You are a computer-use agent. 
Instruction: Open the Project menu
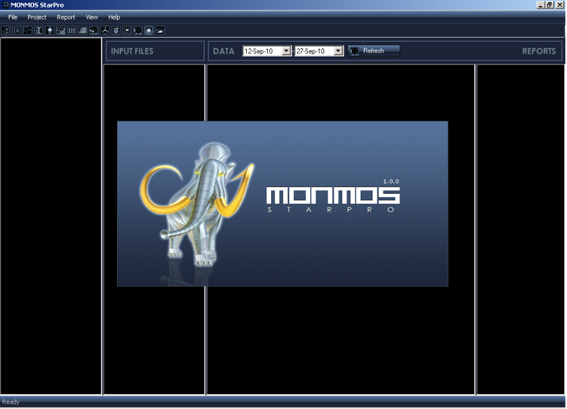[37, 17]
